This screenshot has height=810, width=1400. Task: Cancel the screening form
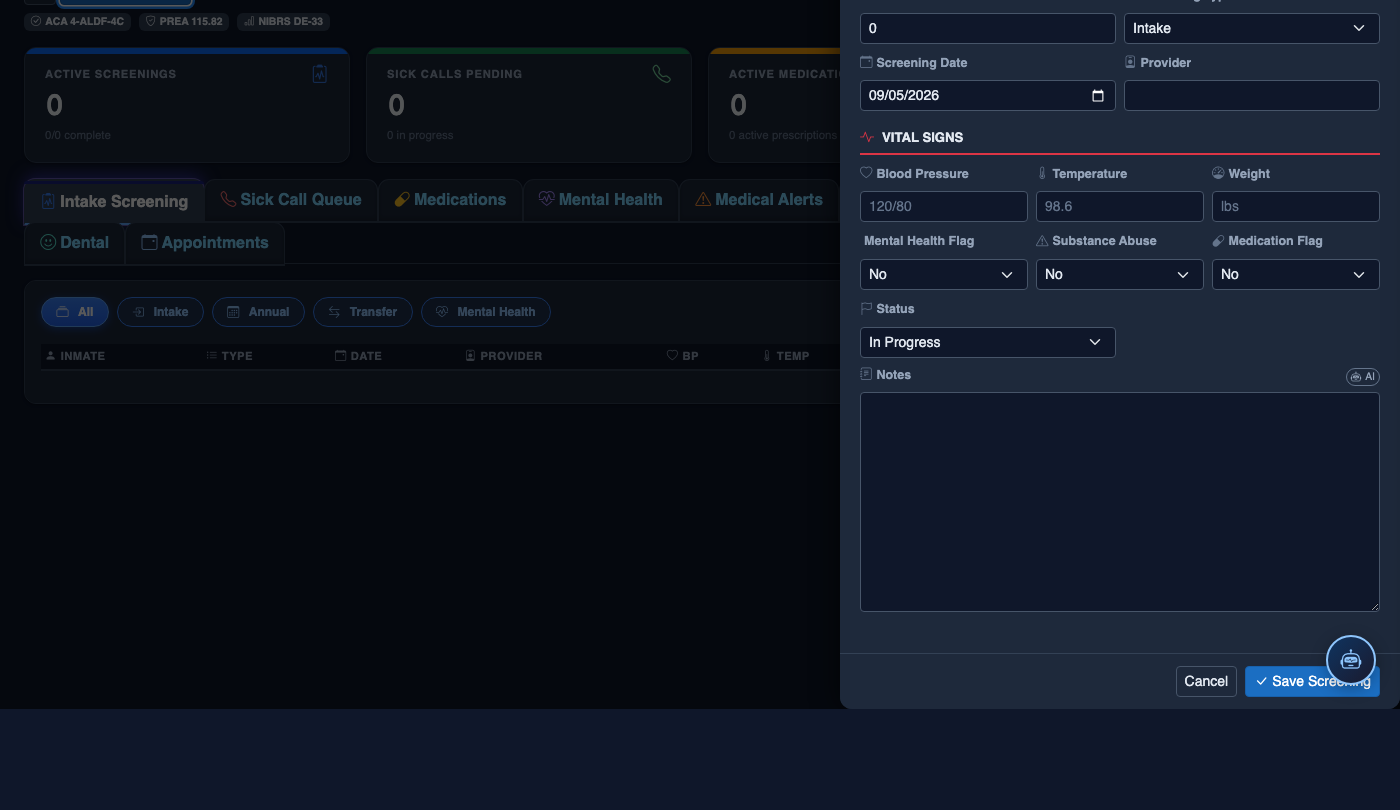click(1206, 681)
